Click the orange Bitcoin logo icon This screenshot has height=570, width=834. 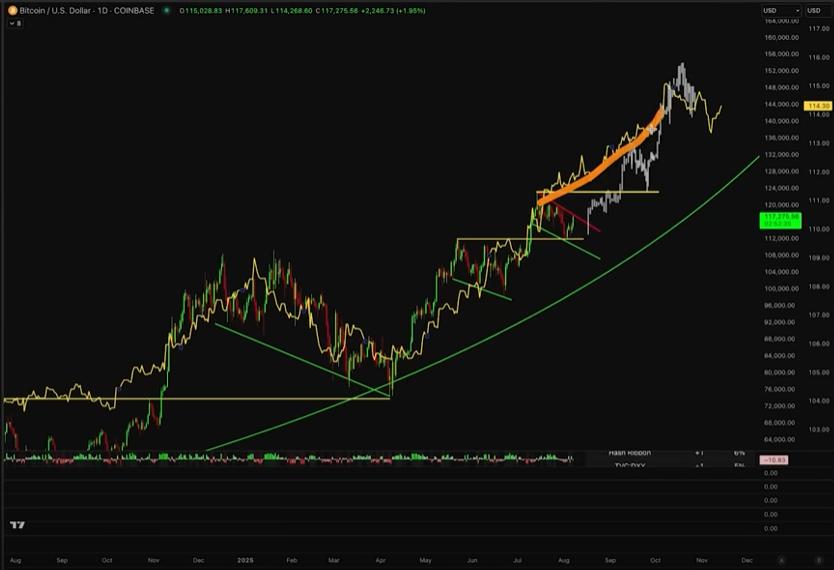click(12, 10)
